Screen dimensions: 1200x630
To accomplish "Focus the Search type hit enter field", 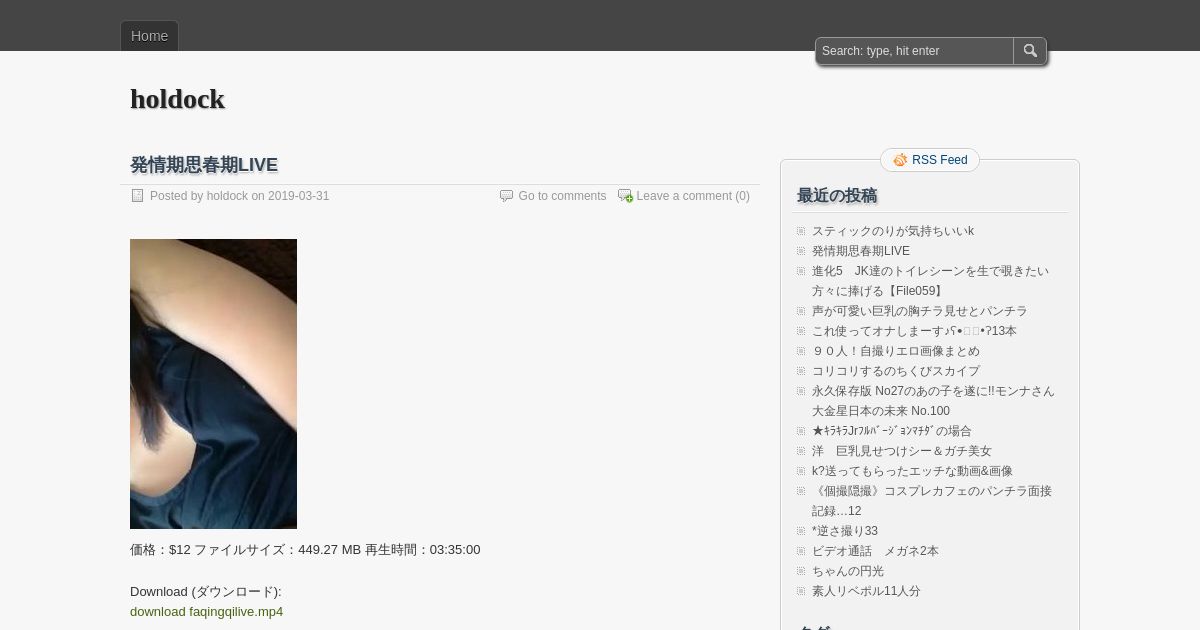I will (915, 51).
